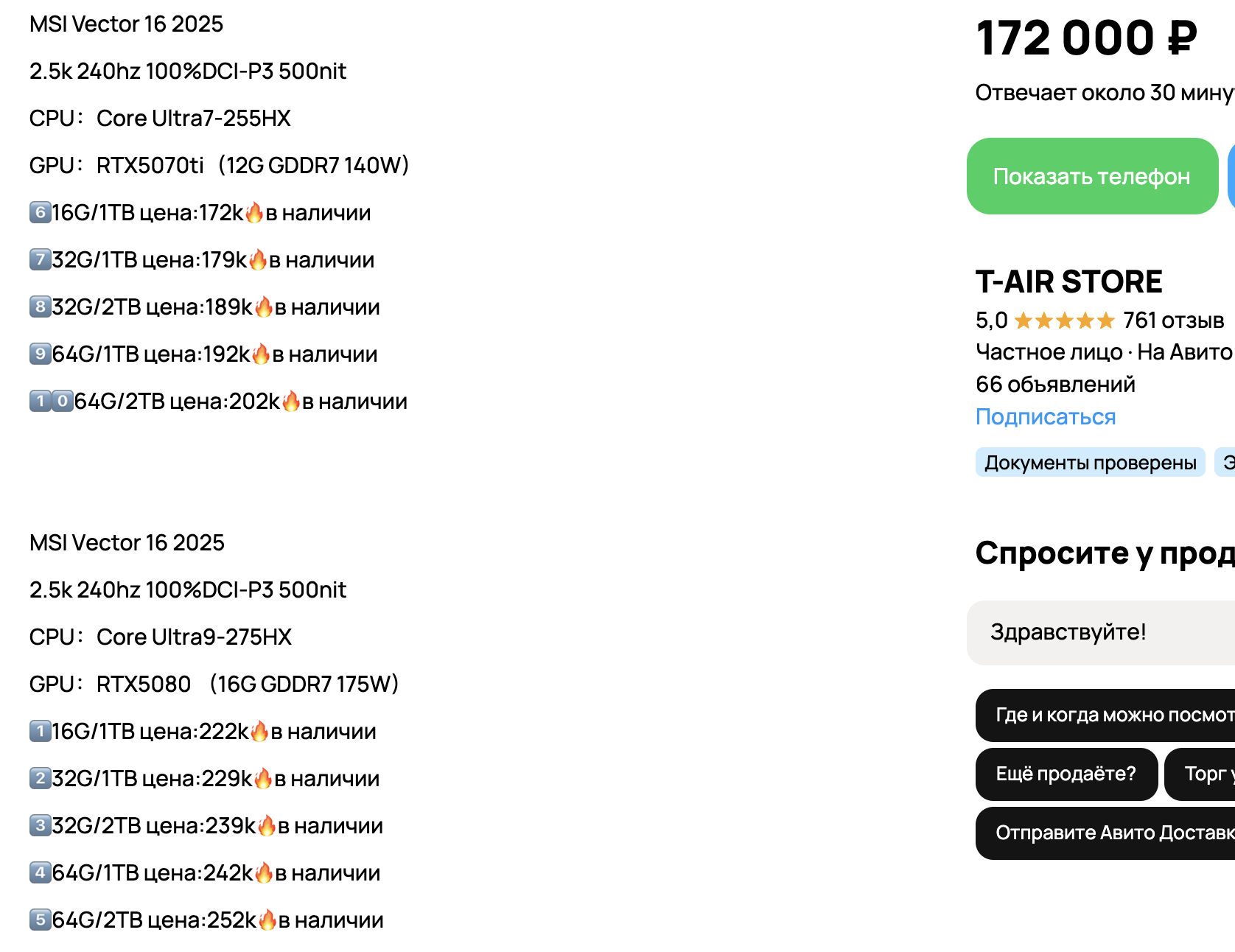Click the number 6 keycap emoji icon
Screen dimensions: 1235x952
[x=40, y=213]
